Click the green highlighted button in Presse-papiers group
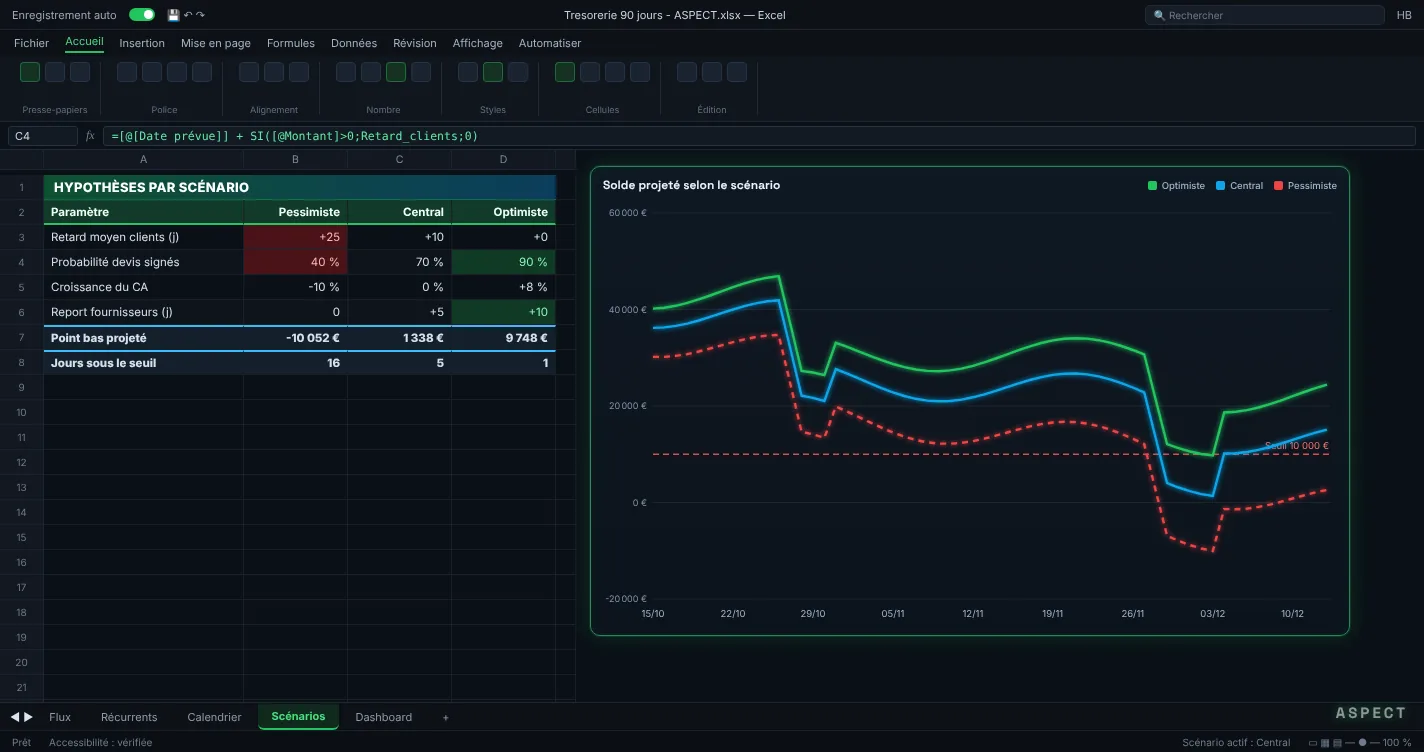The image size is (1424, 752). click(30, 72)
